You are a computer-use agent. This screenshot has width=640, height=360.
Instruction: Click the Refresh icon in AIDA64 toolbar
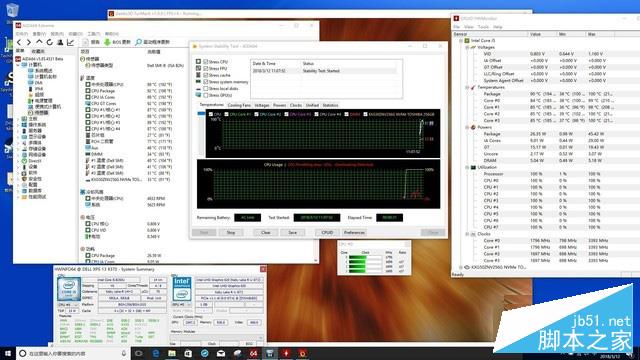tap(50, 42)
